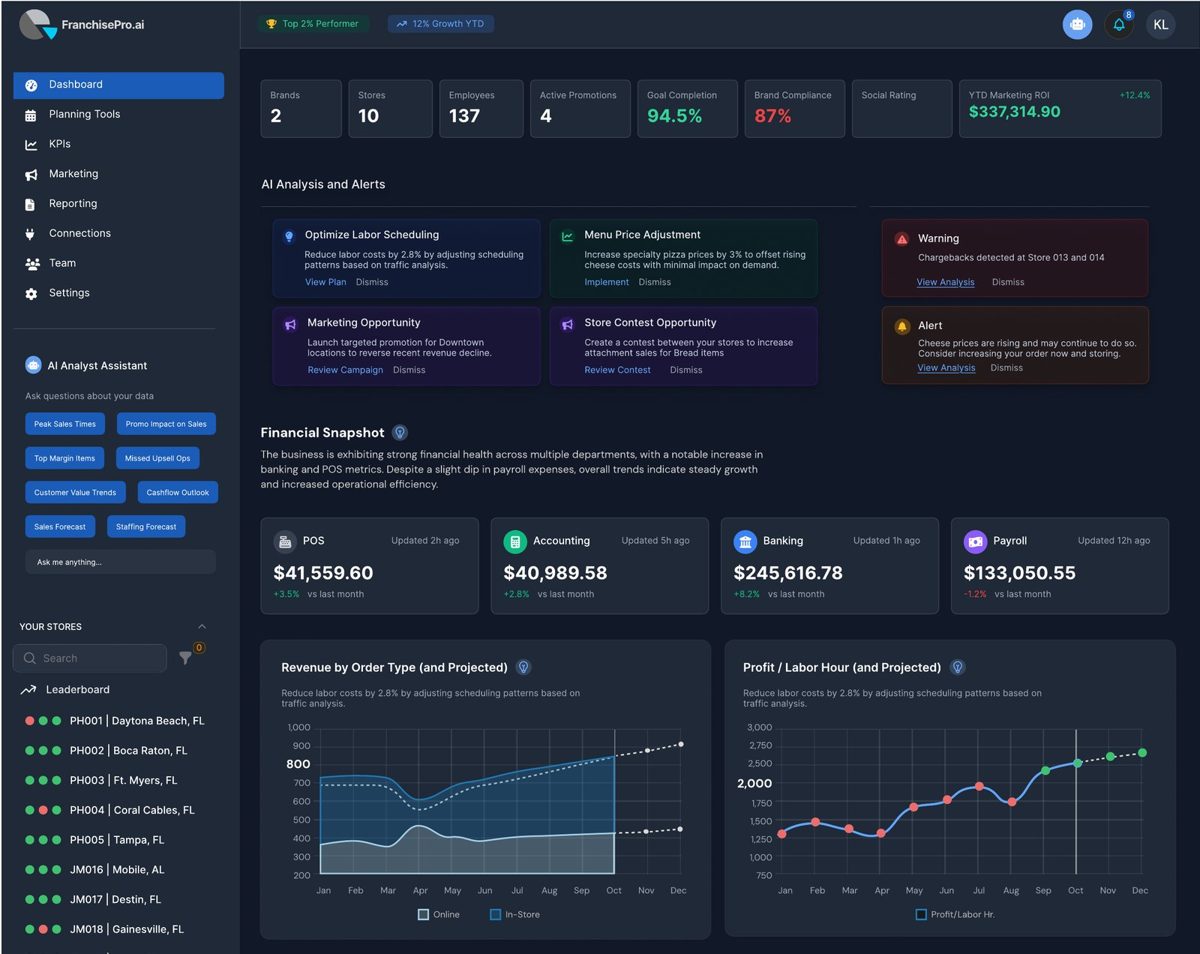Ask about Peak Sales Times
The width and height of the screenshot is (1200, 954).
tap(65, 424)
